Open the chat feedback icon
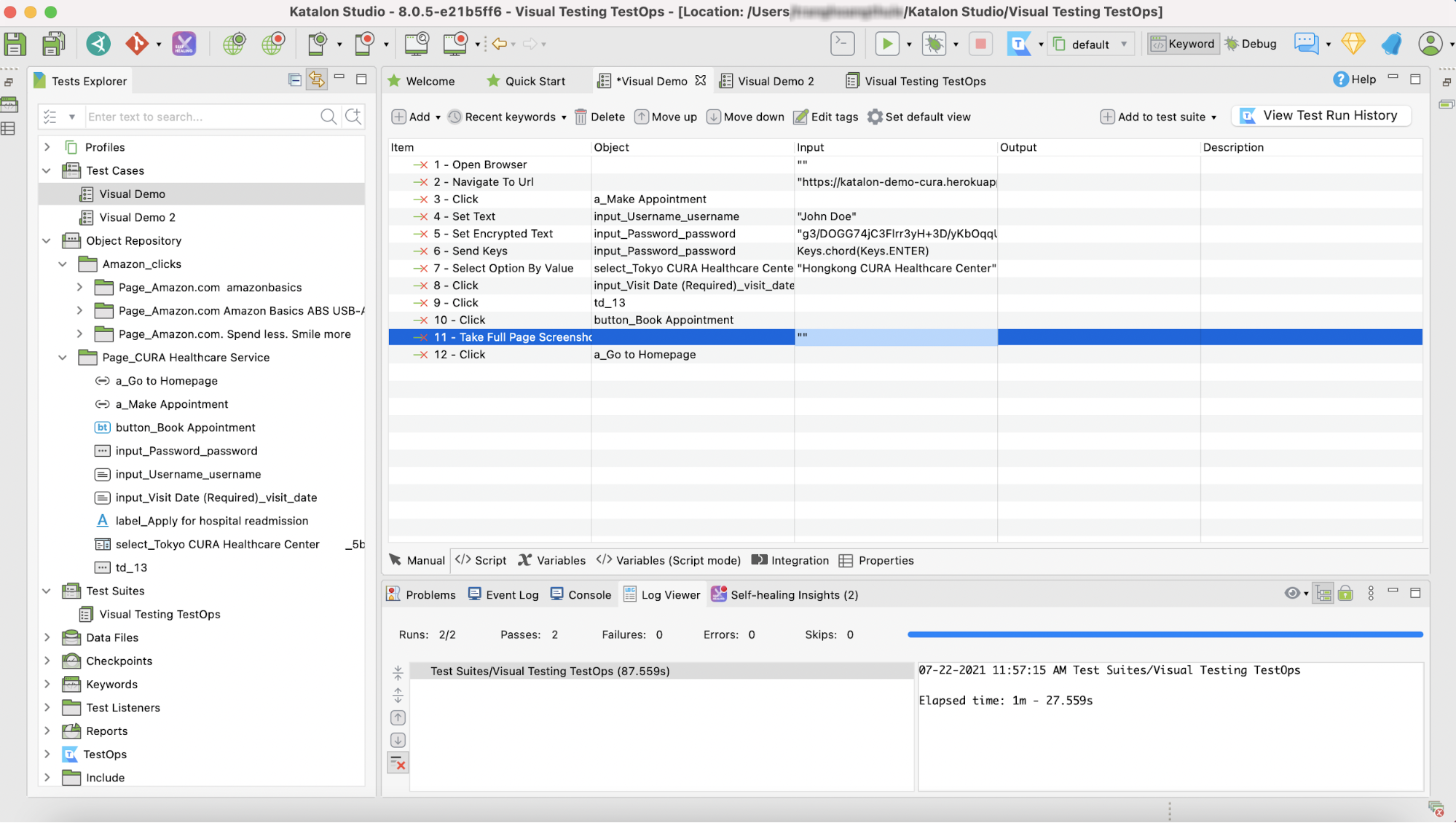1456x823 pixels. pyautogui.click(x=1306, y=44)
